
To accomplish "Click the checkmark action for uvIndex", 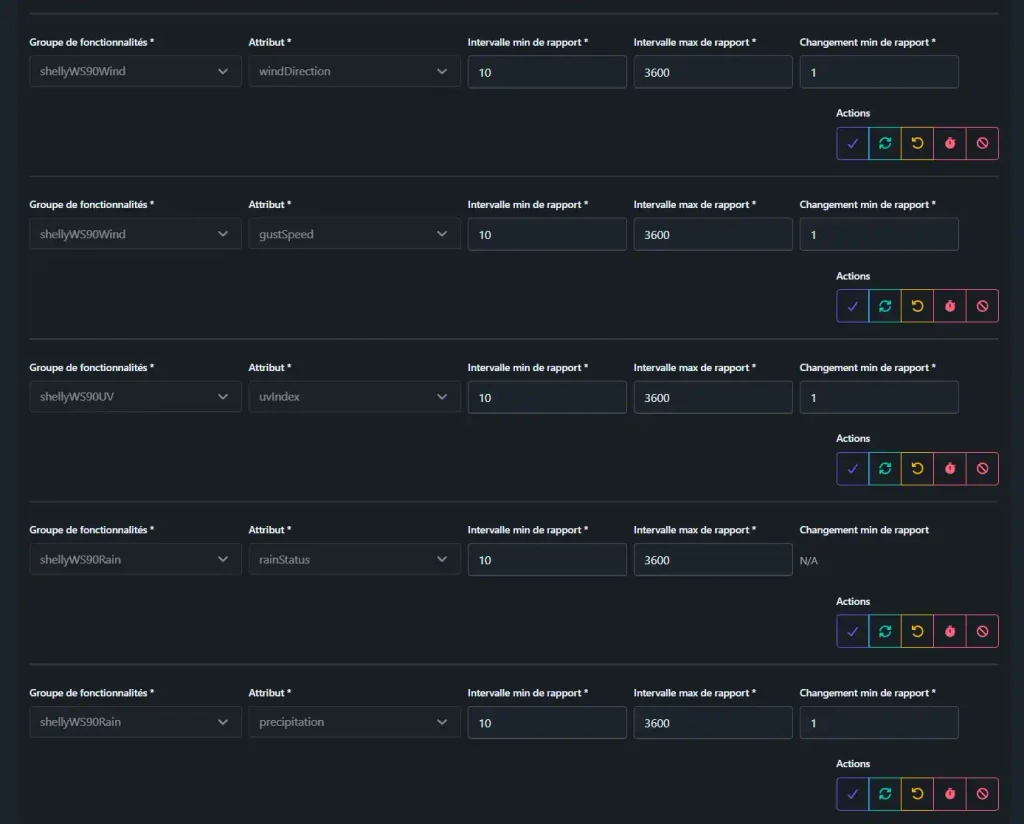I will point(852,468).
